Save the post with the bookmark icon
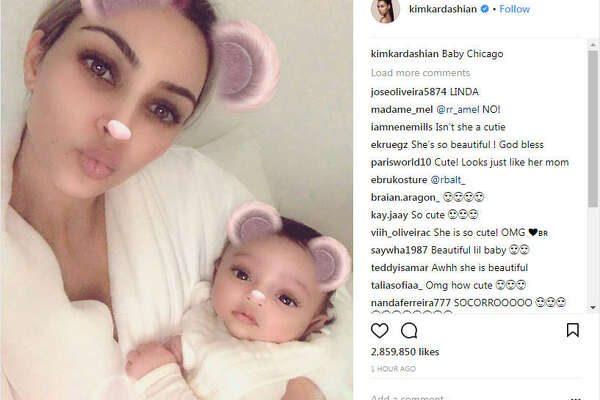Viewport: 600px width, 400px height. click(572, 330)
